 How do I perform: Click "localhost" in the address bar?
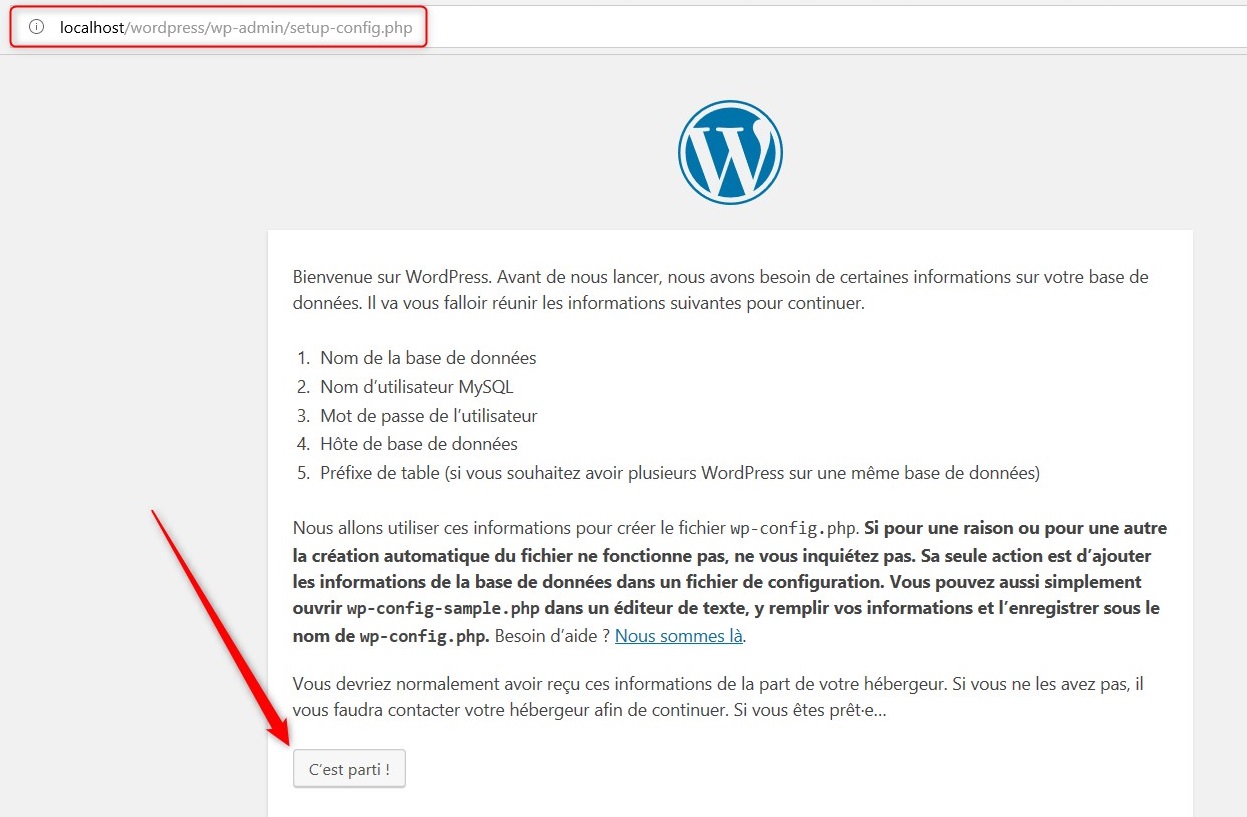click(90, 27)
